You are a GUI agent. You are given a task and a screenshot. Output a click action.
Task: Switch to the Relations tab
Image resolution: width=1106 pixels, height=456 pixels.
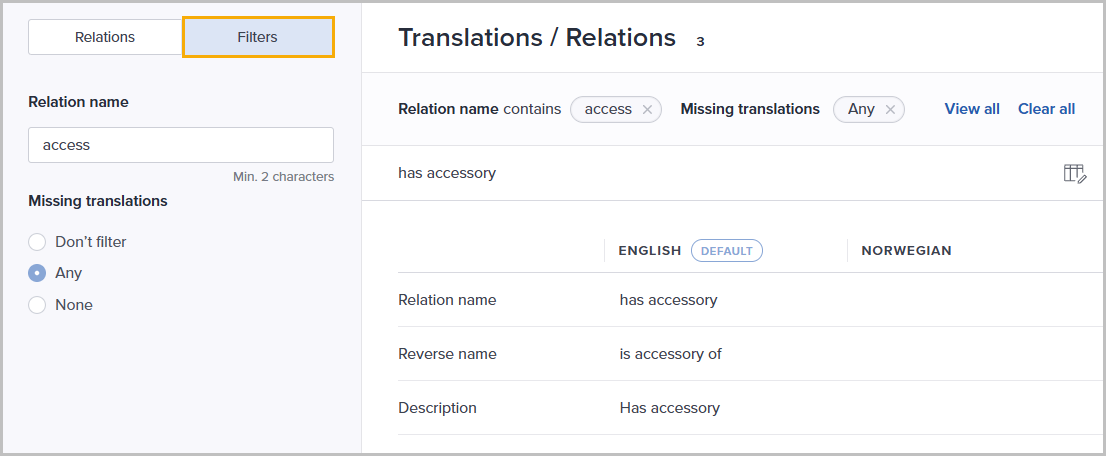tap(105, 37)
